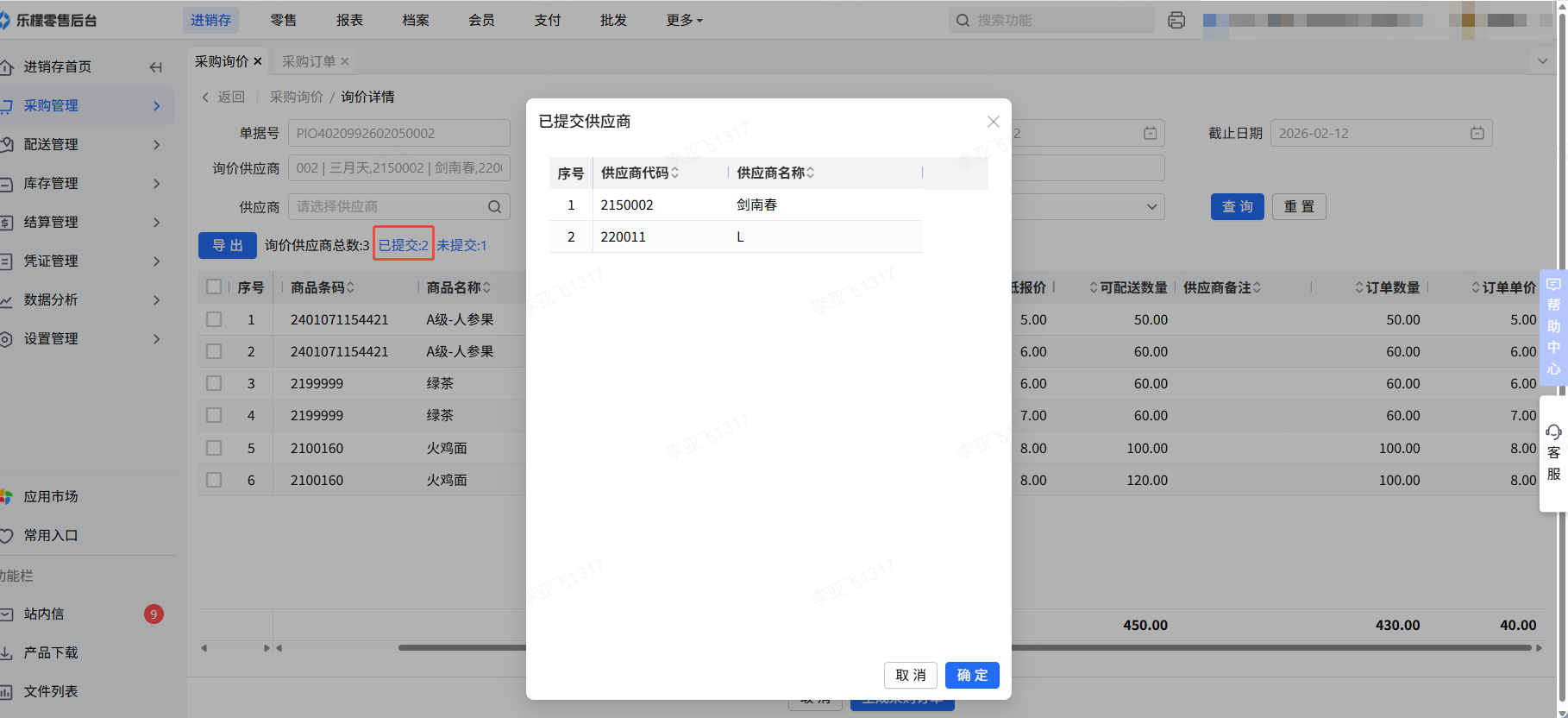Open 站内信 with 9 notifications
This screenshot has width=1568, height=718.
(45, 614)
